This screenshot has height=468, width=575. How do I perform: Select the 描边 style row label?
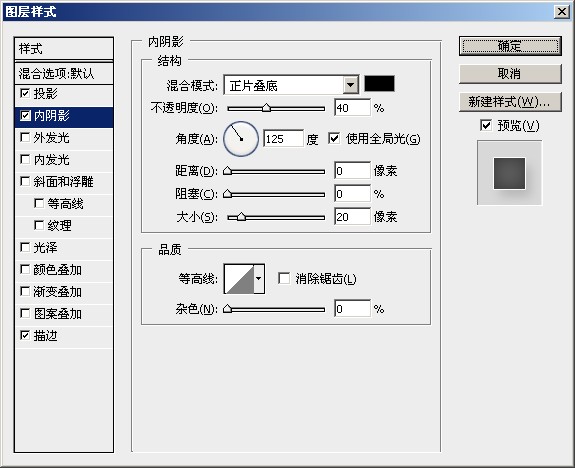coord(45,336)
